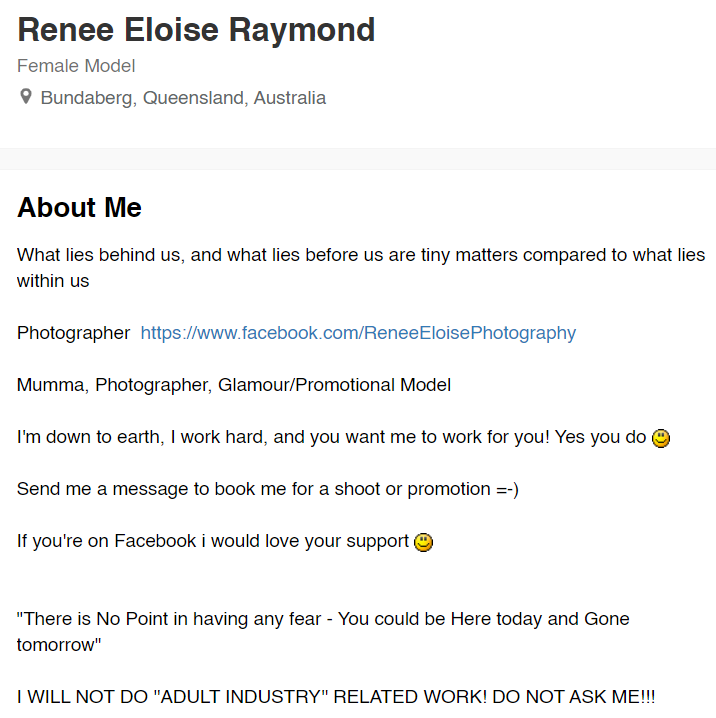Image resolution: width=716 pixels, height=718 pixels.
Task: Click the 'Mumma, Photographer, Glamour/Promotional Model' line
Action: (234, 385)
